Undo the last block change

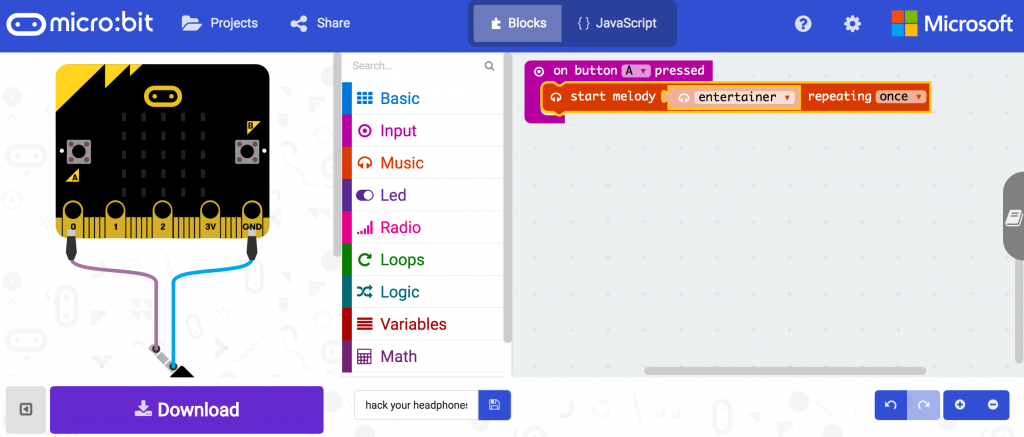(890, 405)
